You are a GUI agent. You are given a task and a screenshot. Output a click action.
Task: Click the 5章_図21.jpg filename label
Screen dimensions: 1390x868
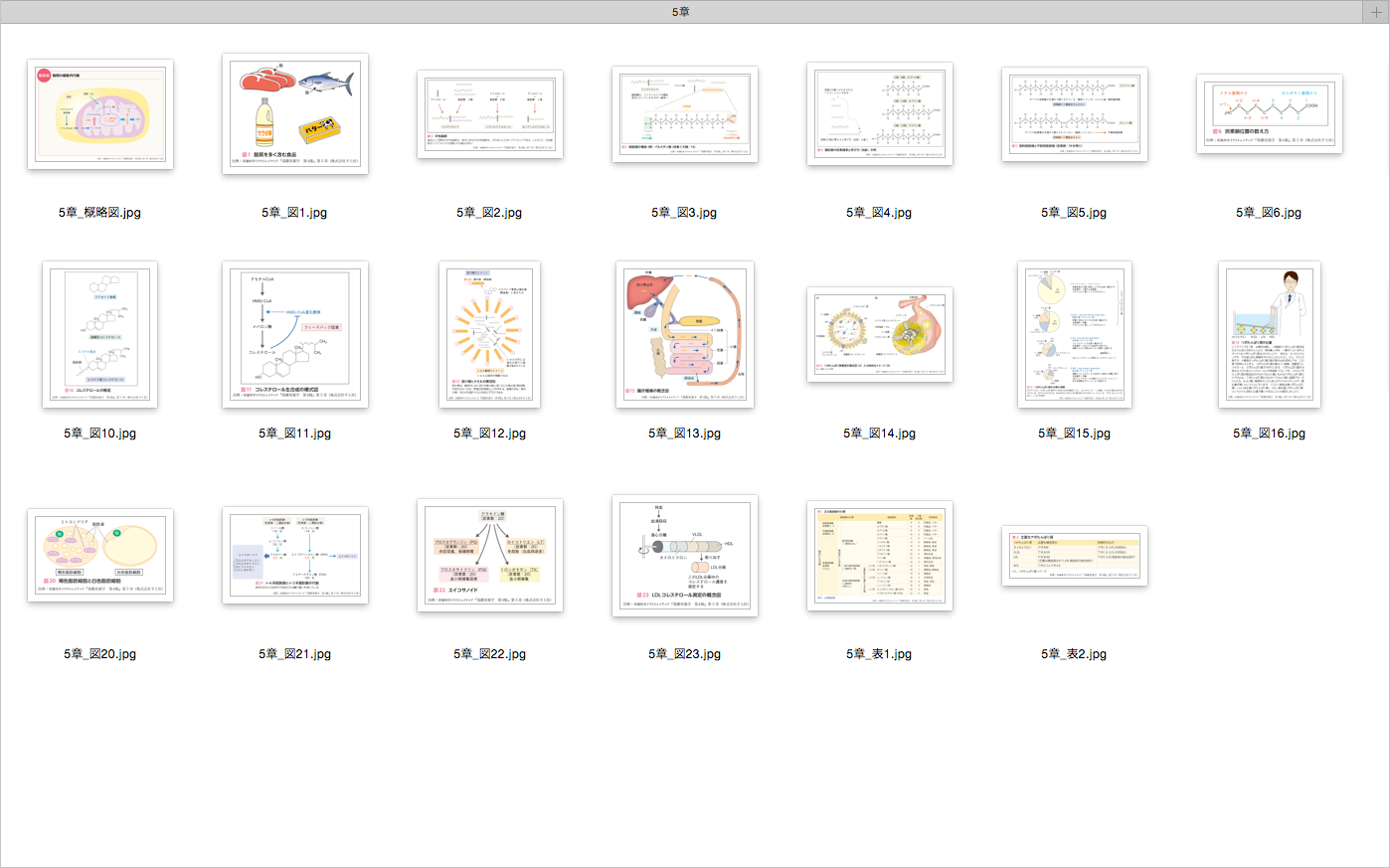point(295,654)
